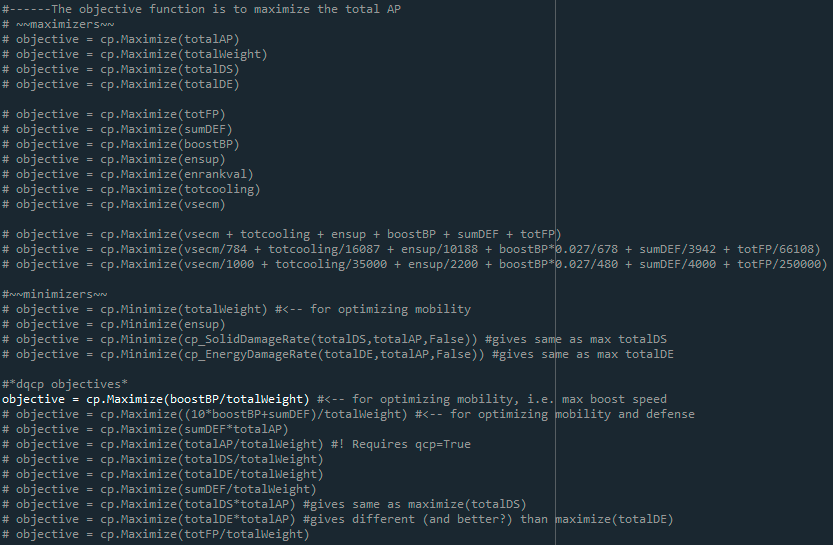
Task: Click the active objective line maximizing boostBP/totalWeight
Action: (x=160, y=399)
